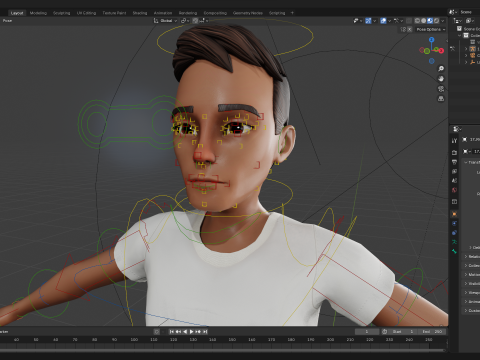Screen dimensions: 480x360
Task: Click the current frame number field
Action: point(367,332)
